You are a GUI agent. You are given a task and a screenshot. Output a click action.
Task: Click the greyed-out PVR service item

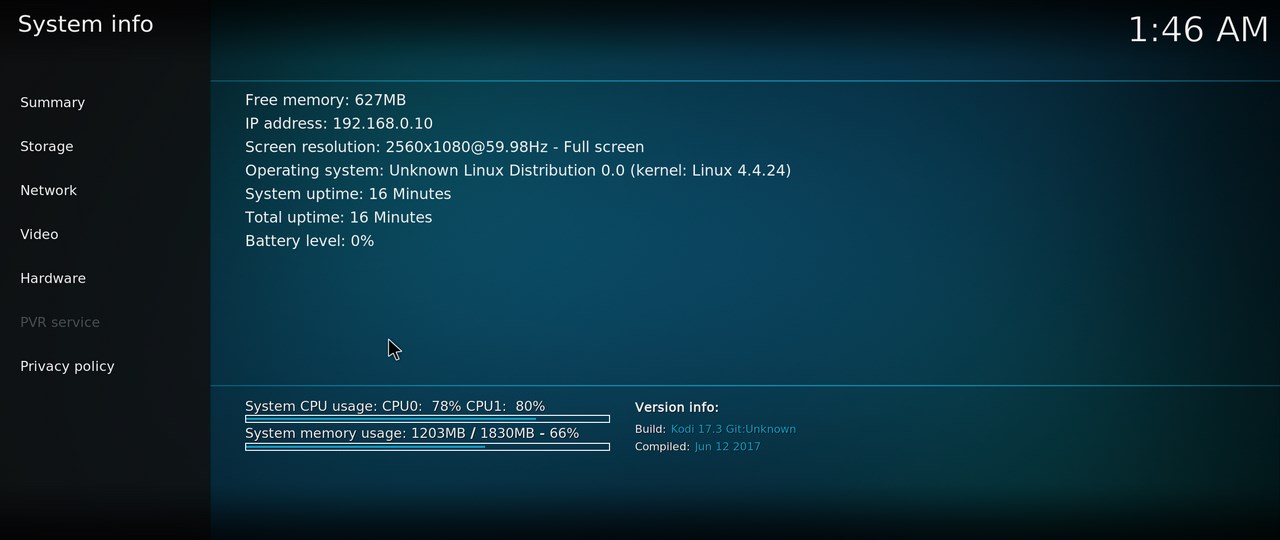pyautogui.click(x=60, y=322)
